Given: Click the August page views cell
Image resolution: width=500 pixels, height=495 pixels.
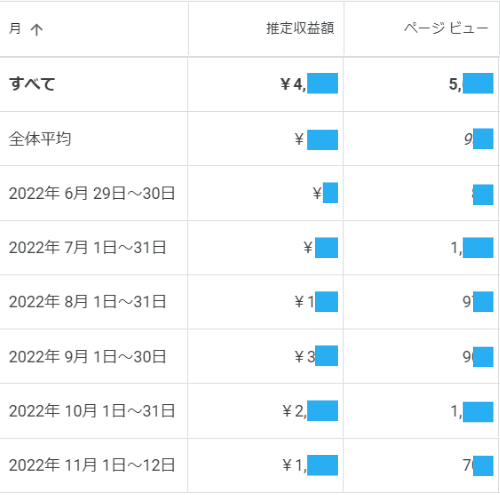Looking at the screenshot, I should pyautogui.click(x=478, y=302).
